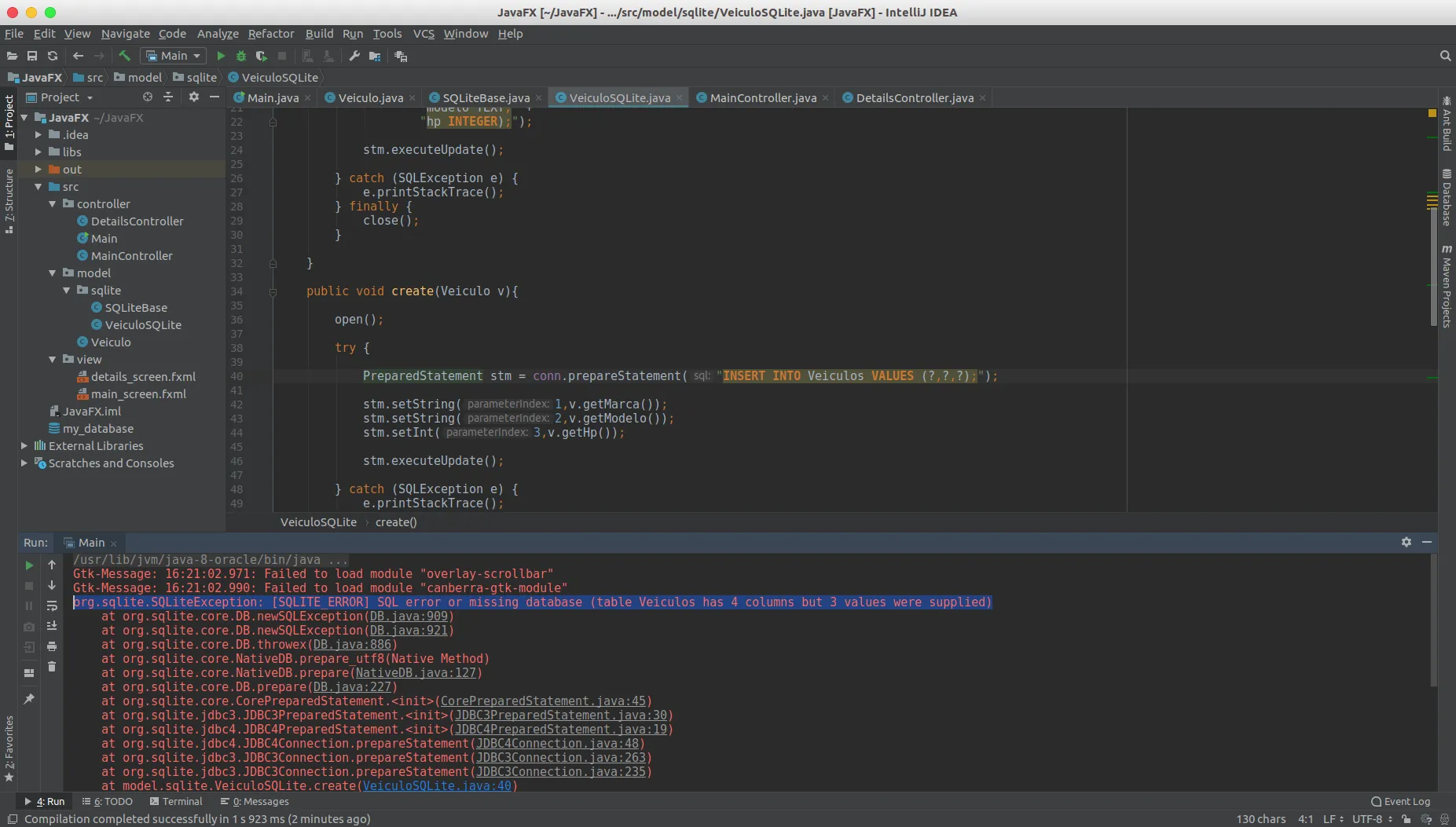Print the console output
The image size is (1456, 827).
pyautogui.click(x=52, y=646)
